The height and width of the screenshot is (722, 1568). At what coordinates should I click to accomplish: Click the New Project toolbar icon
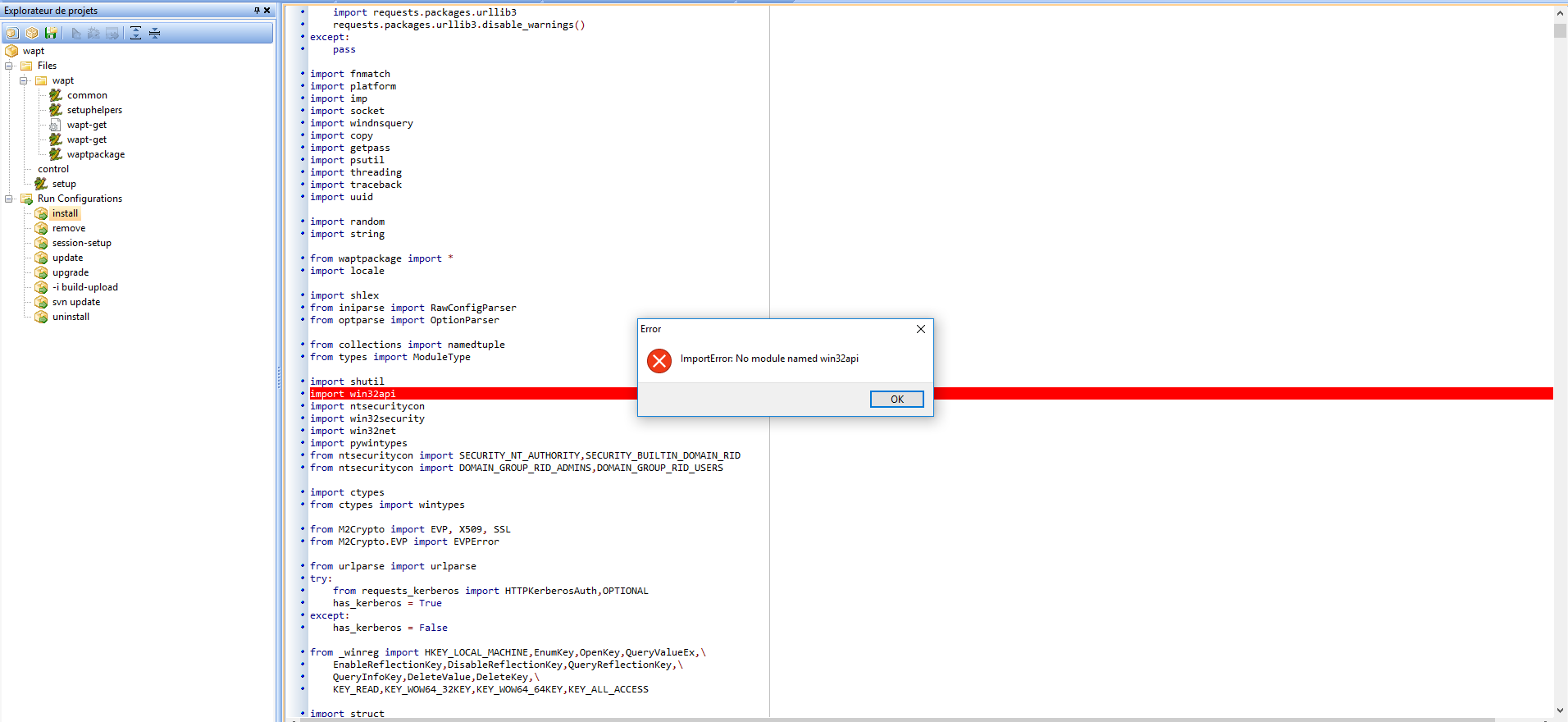(12, 33)
